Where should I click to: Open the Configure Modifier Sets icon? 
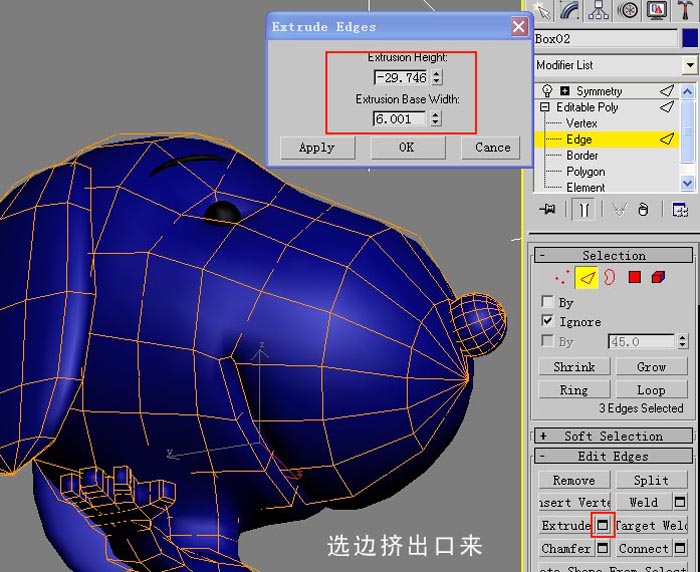680,209
